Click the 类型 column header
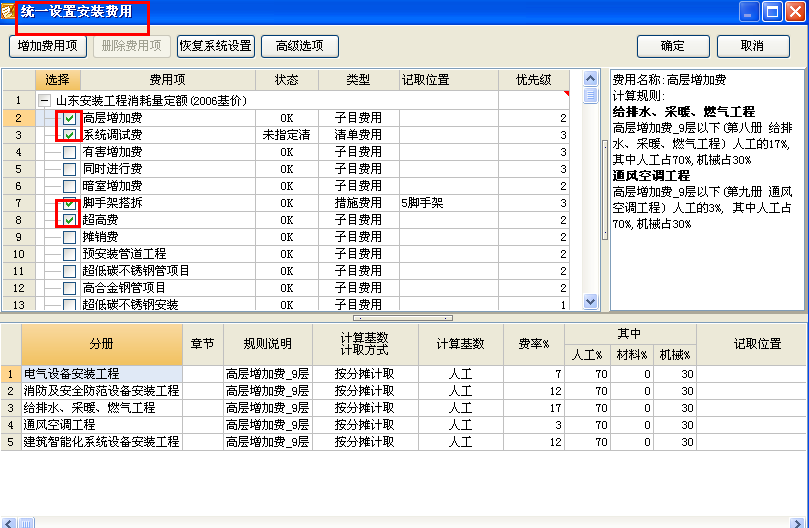The width and height of the screenshot is (809, 528). [x=359, y=80]
